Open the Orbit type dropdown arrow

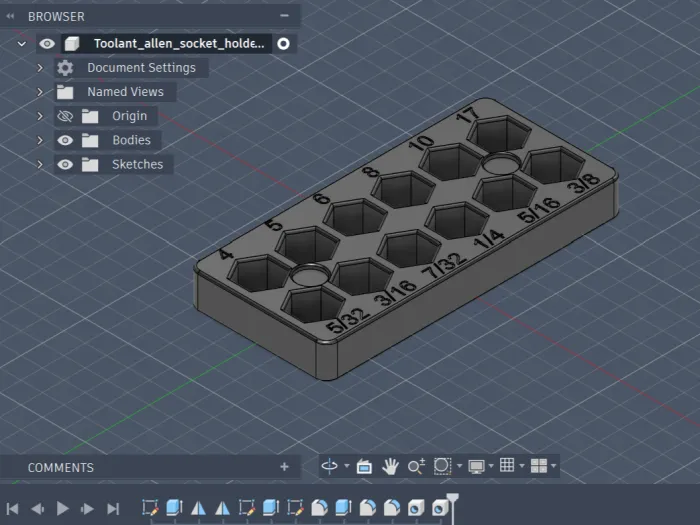(347, 466)
